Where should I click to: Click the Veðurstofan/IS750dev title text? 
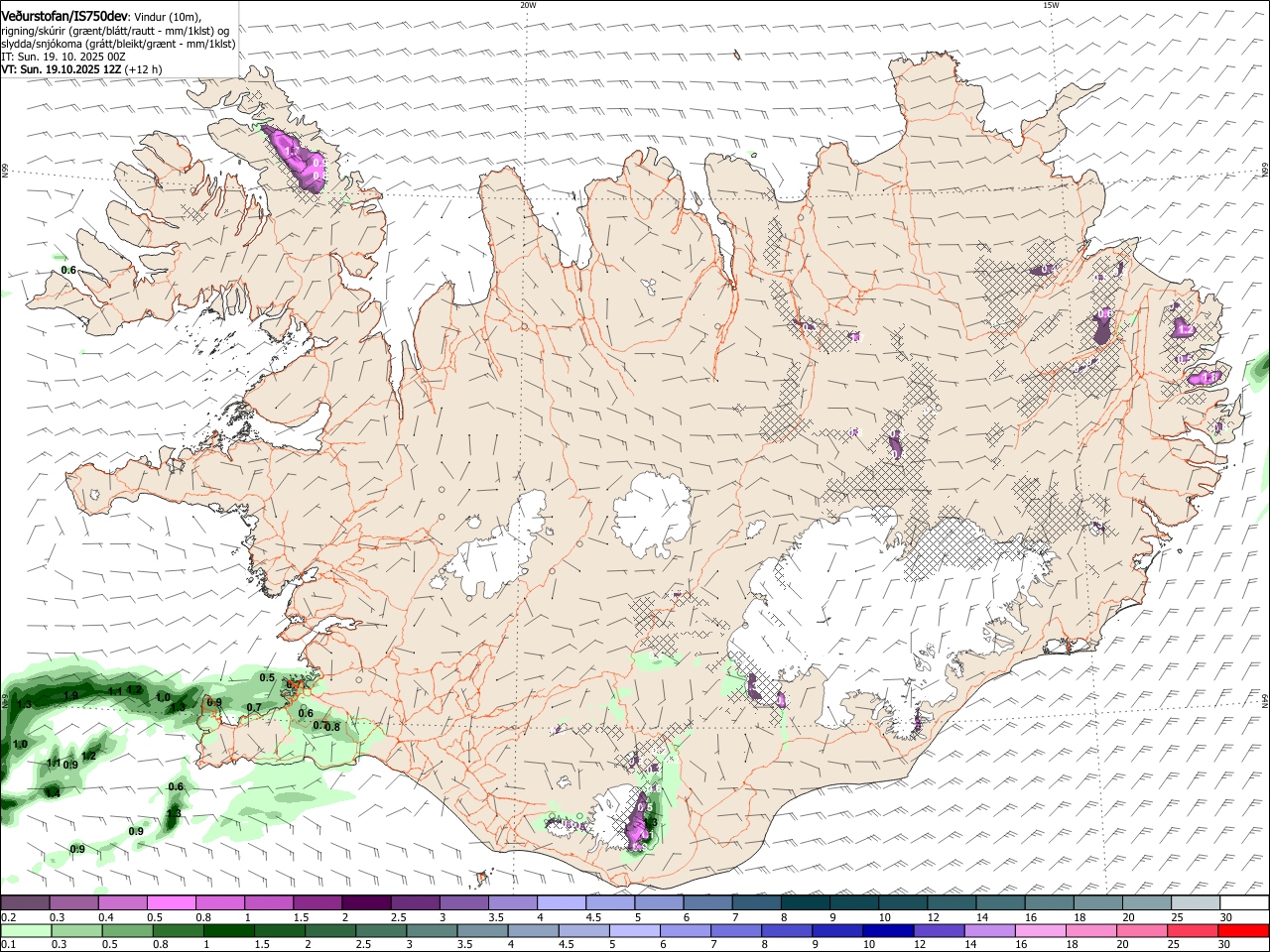click(64, 17)
